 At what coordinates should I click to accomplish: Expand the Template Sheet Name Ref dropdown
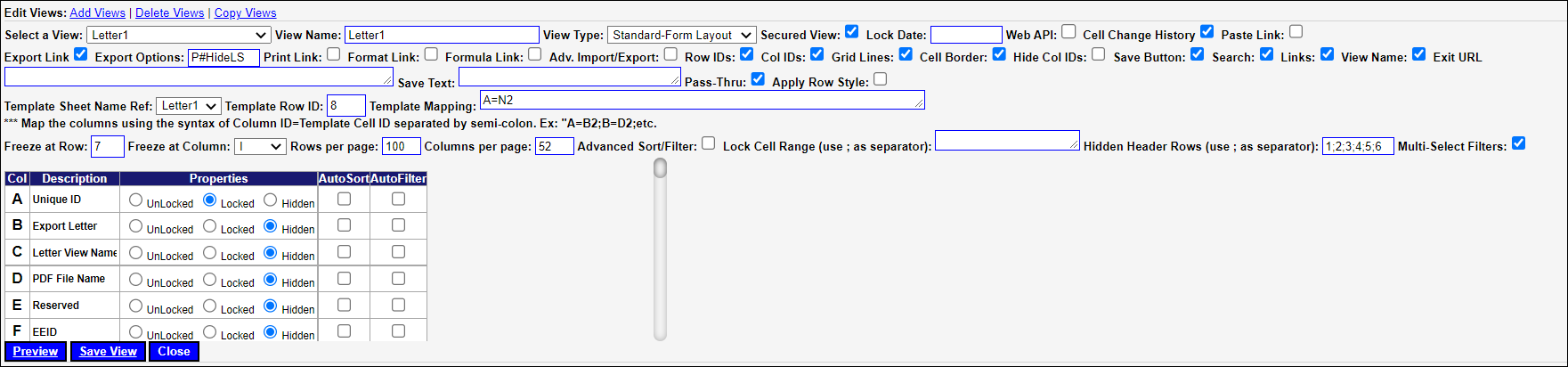point(188,106)
